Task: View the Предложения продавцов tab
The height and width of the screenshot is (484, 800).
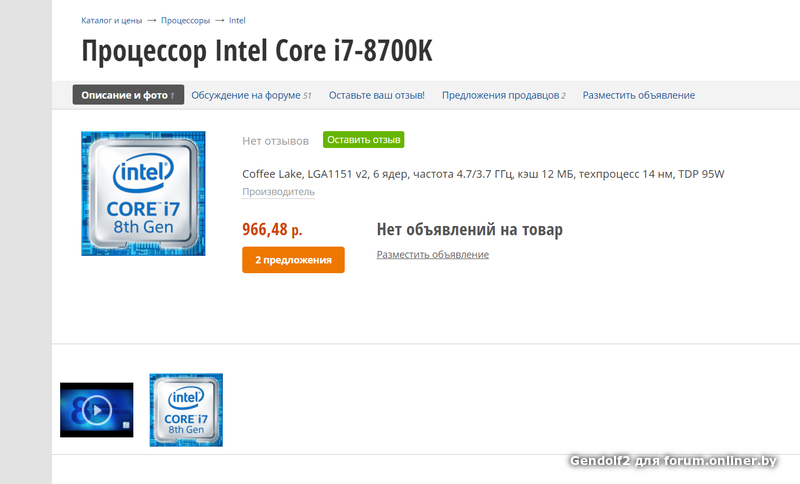Action: [504, 95]
